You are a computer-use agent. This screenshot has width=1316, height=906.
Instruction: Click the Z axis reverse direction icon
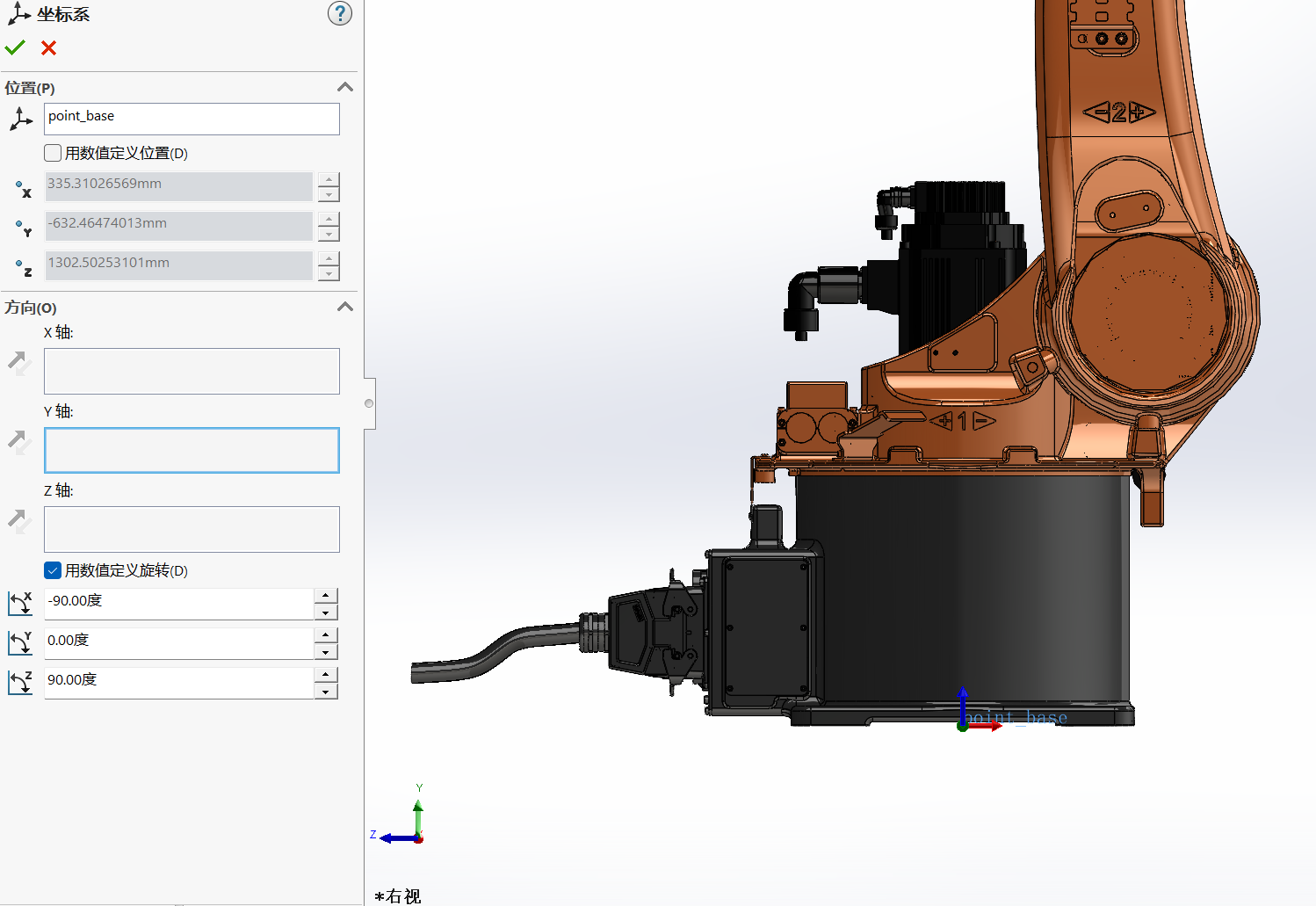[19, 520]
